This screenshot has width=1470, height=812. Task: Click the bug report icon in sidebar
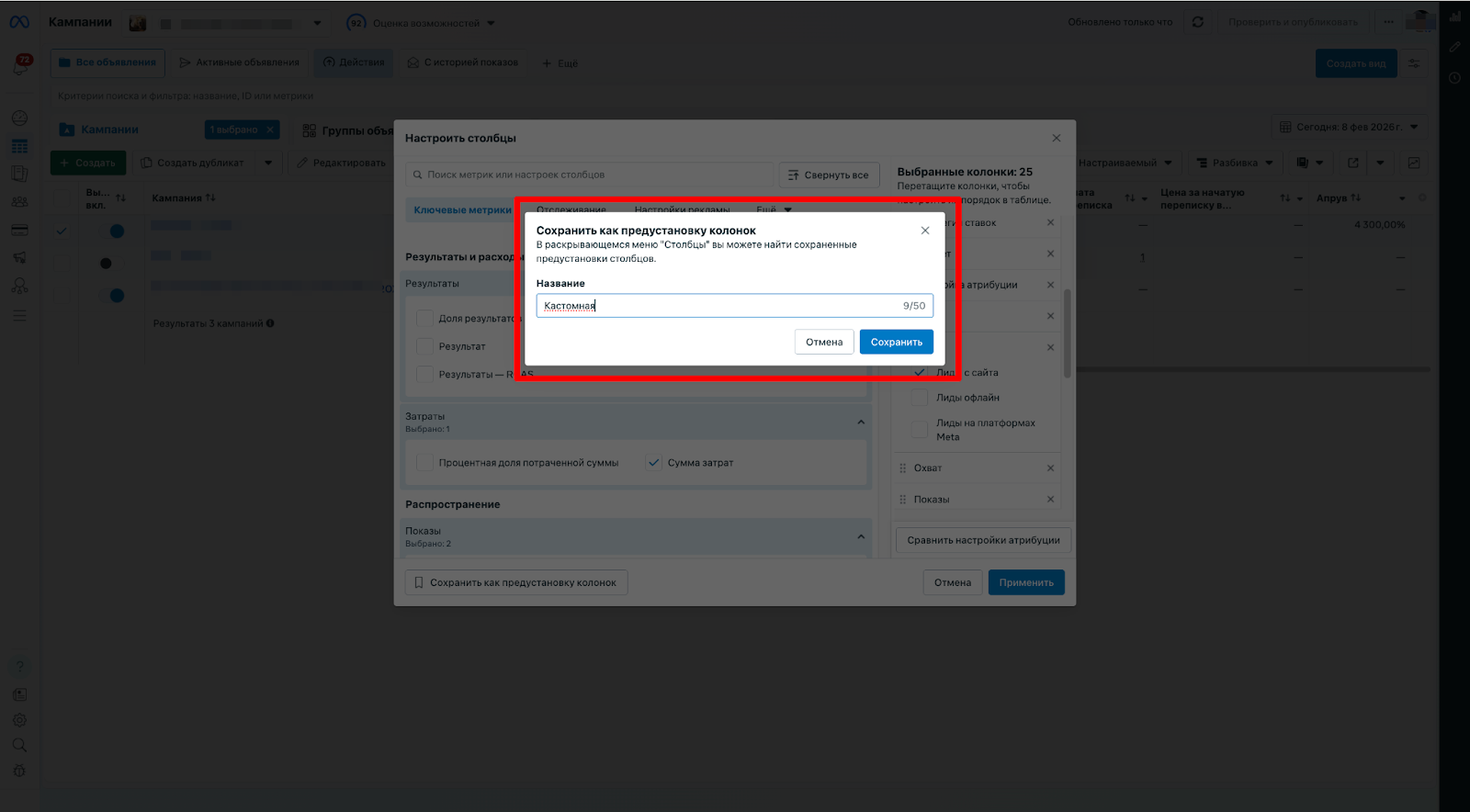tap(19, 771)
